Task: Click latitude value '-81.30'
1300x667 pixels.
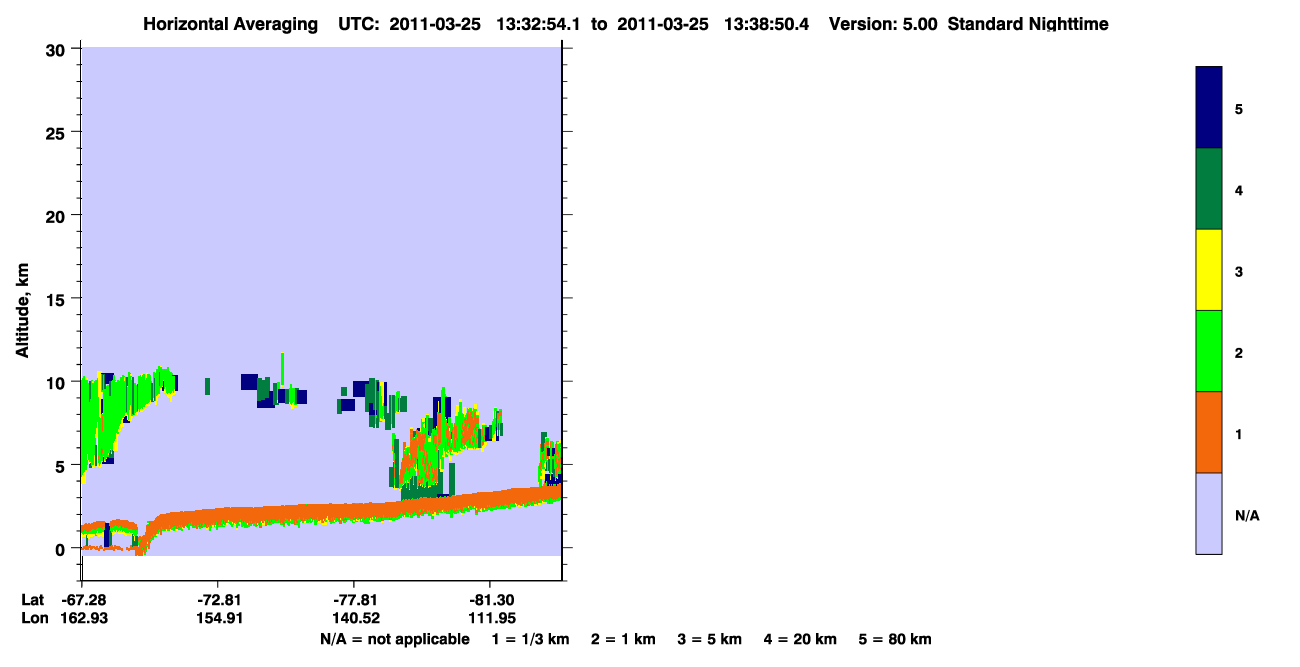Action: coord(491,600)
